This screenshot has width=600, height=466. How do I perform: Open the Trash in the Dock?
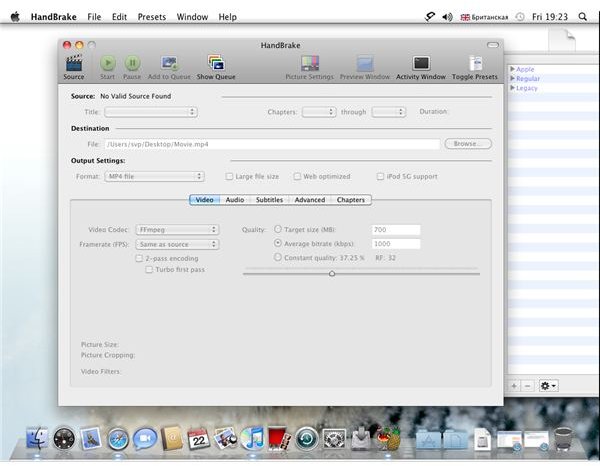(563, 439)
